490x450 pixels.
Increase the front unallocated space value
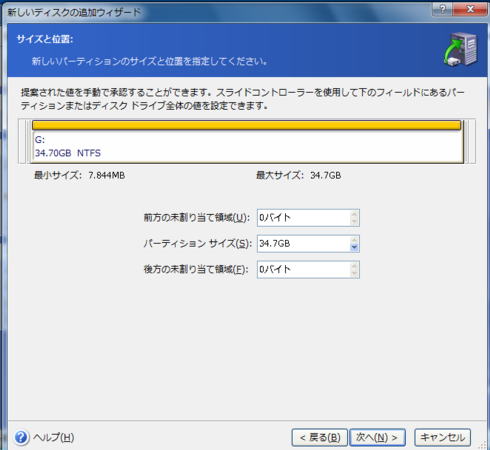tap(354, 214)
